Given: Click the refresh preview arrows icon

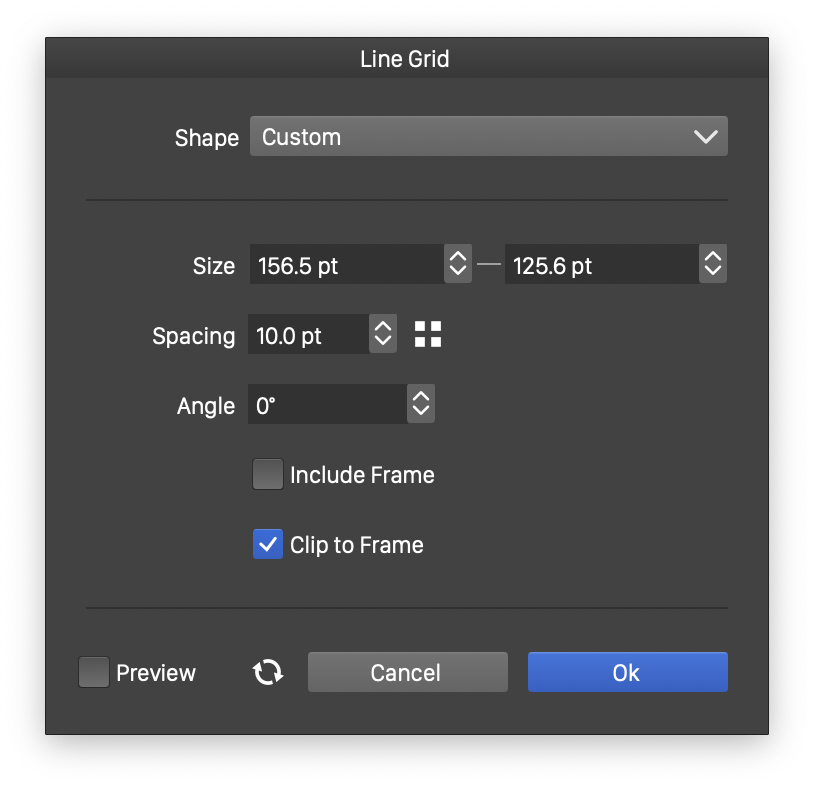Looking at the screenshot, I should pyautogui.click(x=267, y=673).
